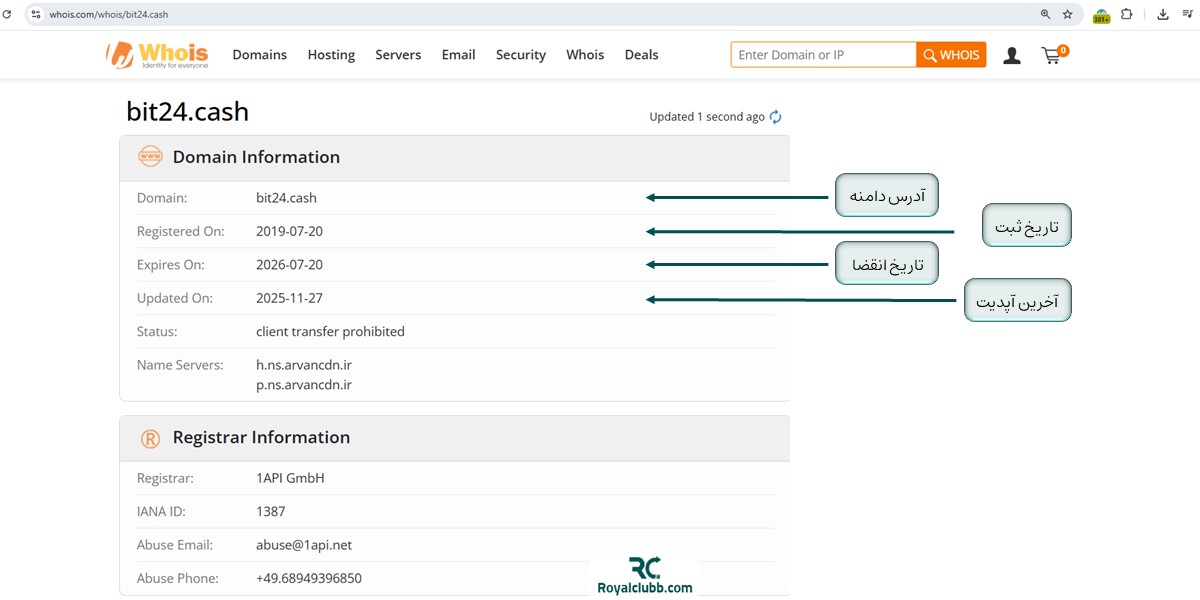The height and width of the screenshot is (600, 1200).
Task: Open the Security menu
Action: (520, 55)
